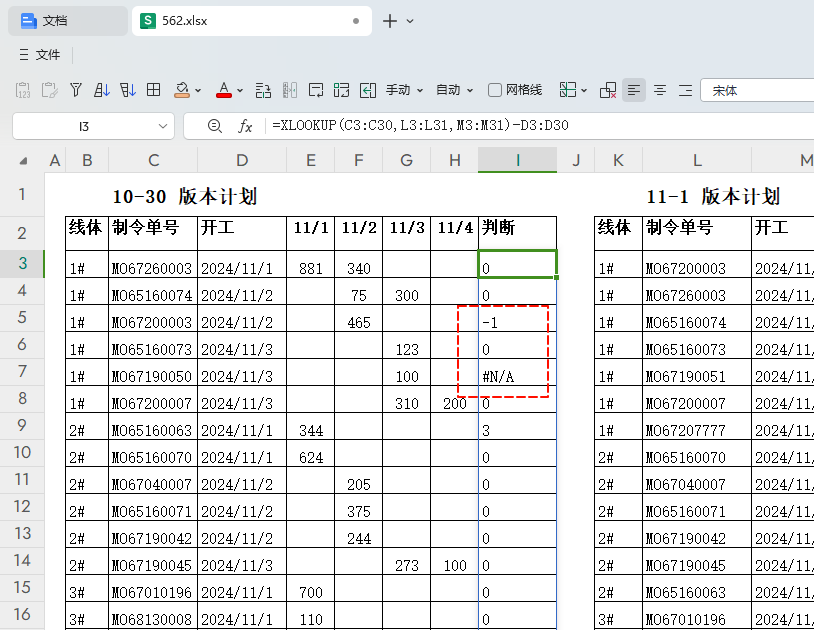The image size is (814, 630).
Task: Click the plus new tab button
Action: [x=389, y=21]
